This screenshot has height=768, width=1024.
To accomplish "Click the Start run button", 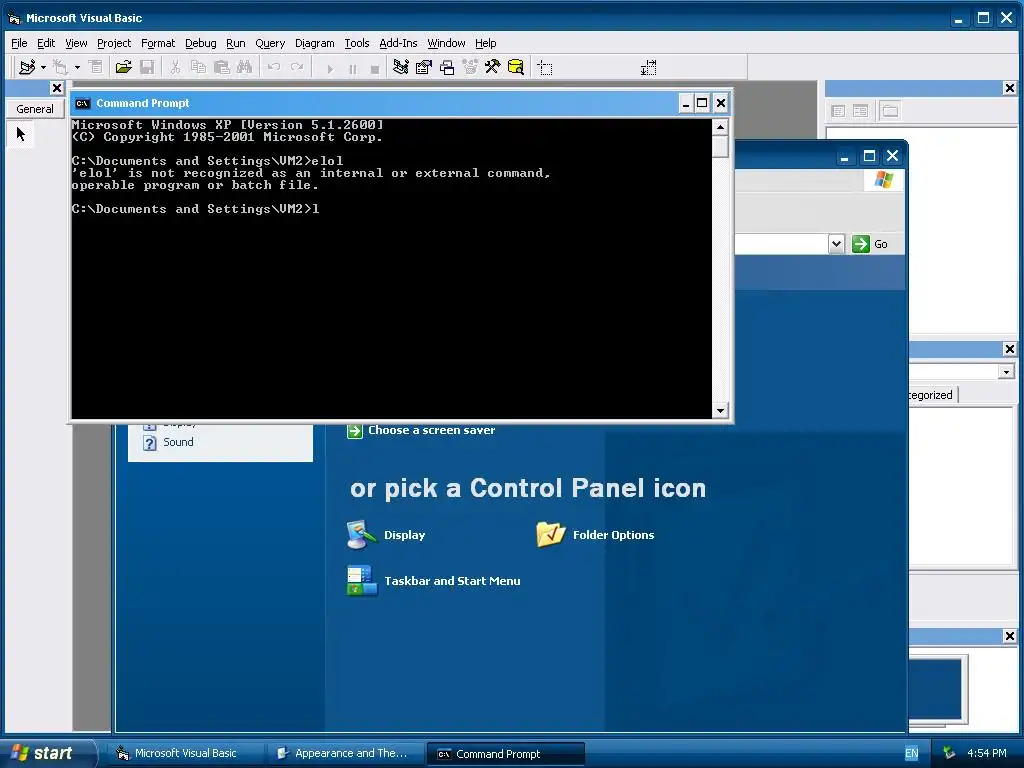I will click(330, 69).
